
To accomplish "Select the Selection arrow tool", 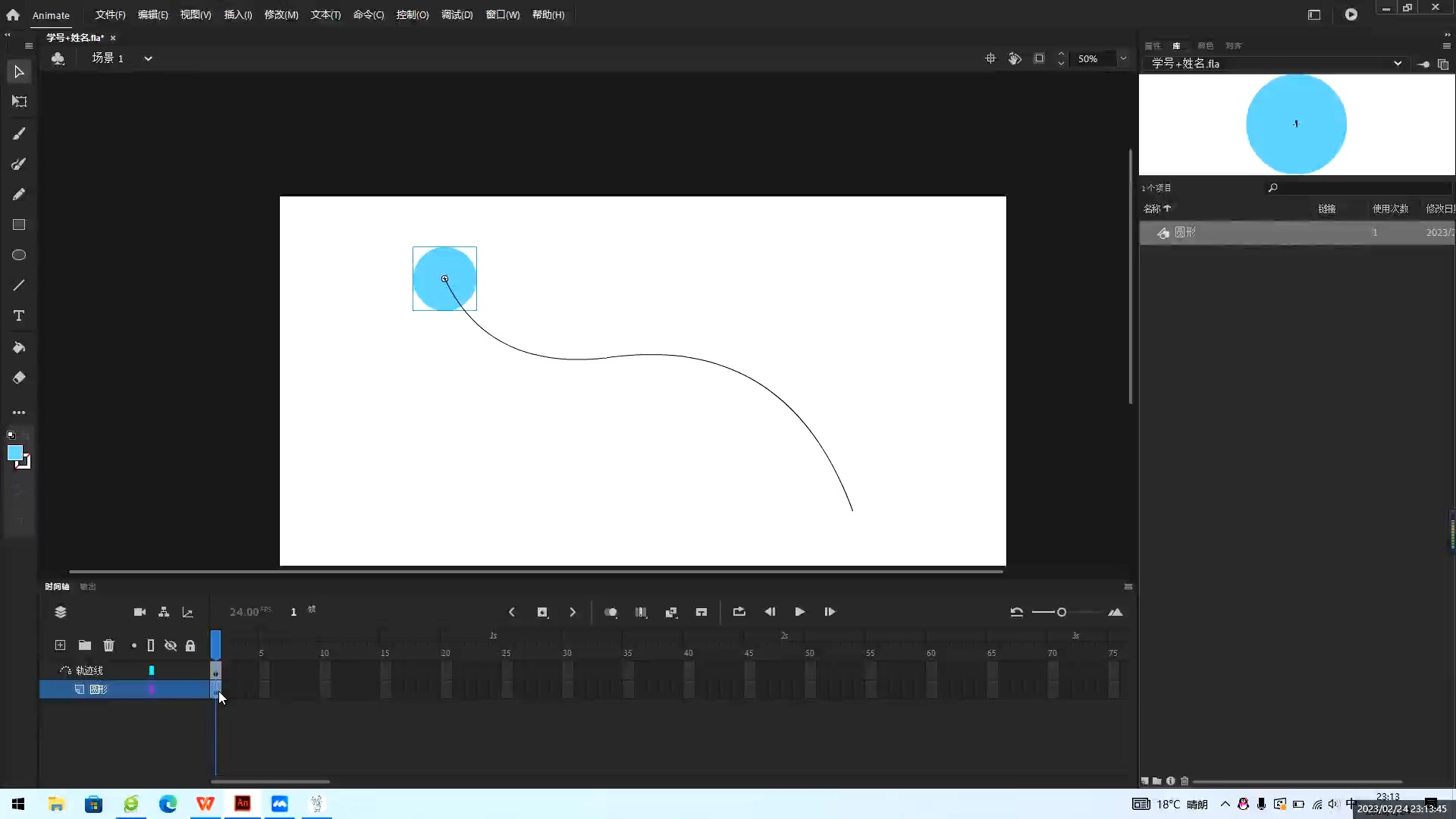I will click(x=19, y=72).
